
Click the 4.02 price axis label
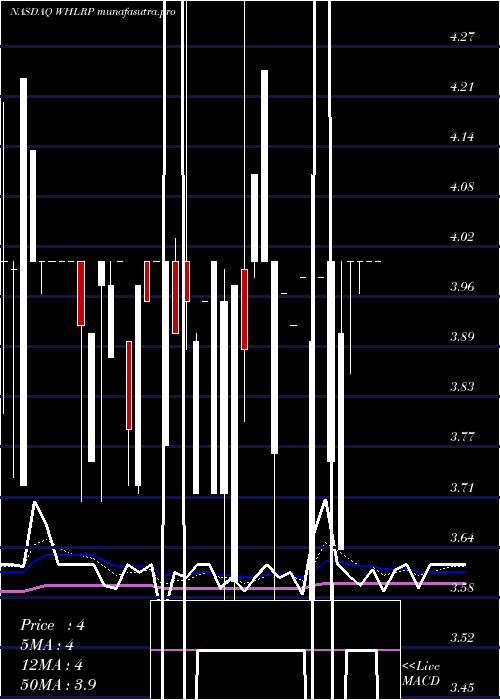click(462, 237)
